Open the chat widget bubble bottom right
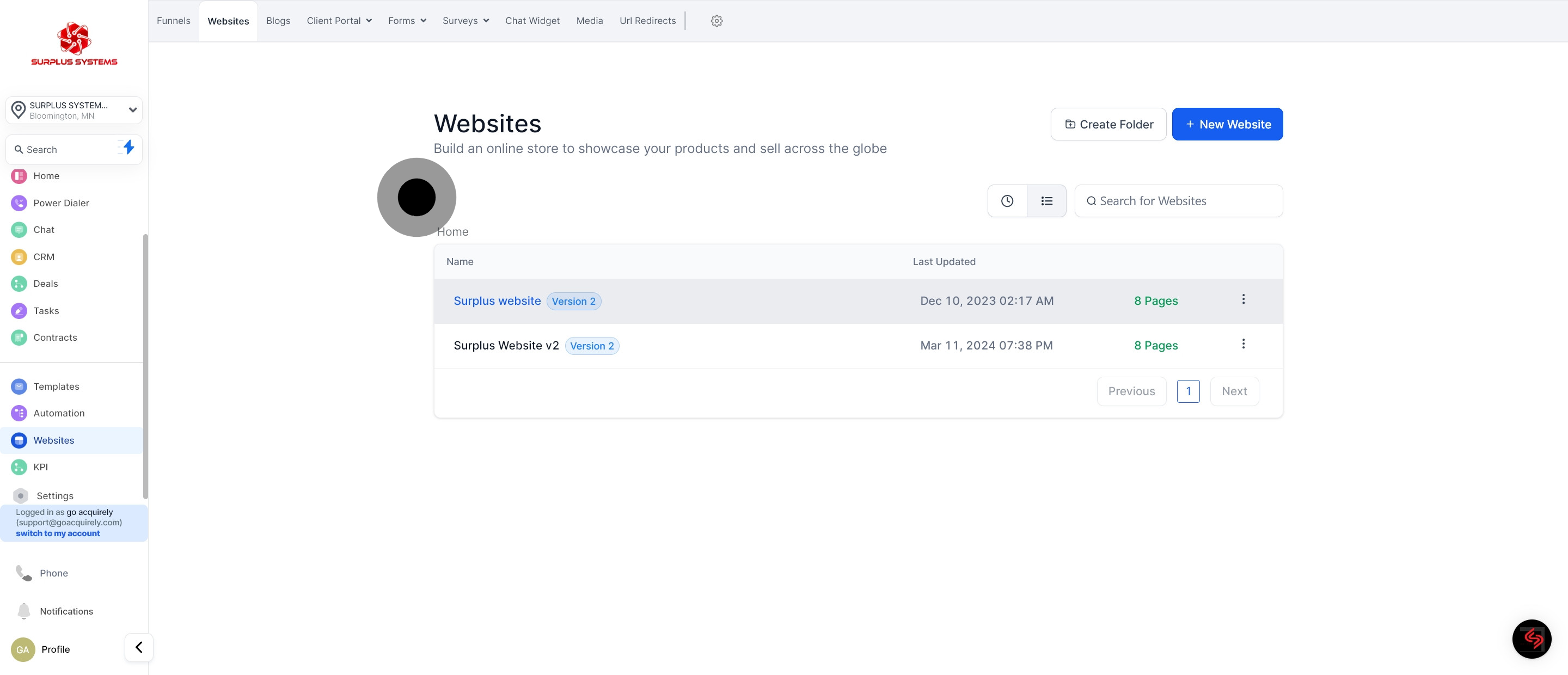Viewport: 1568px width, 675px height. pos(1532,639)
